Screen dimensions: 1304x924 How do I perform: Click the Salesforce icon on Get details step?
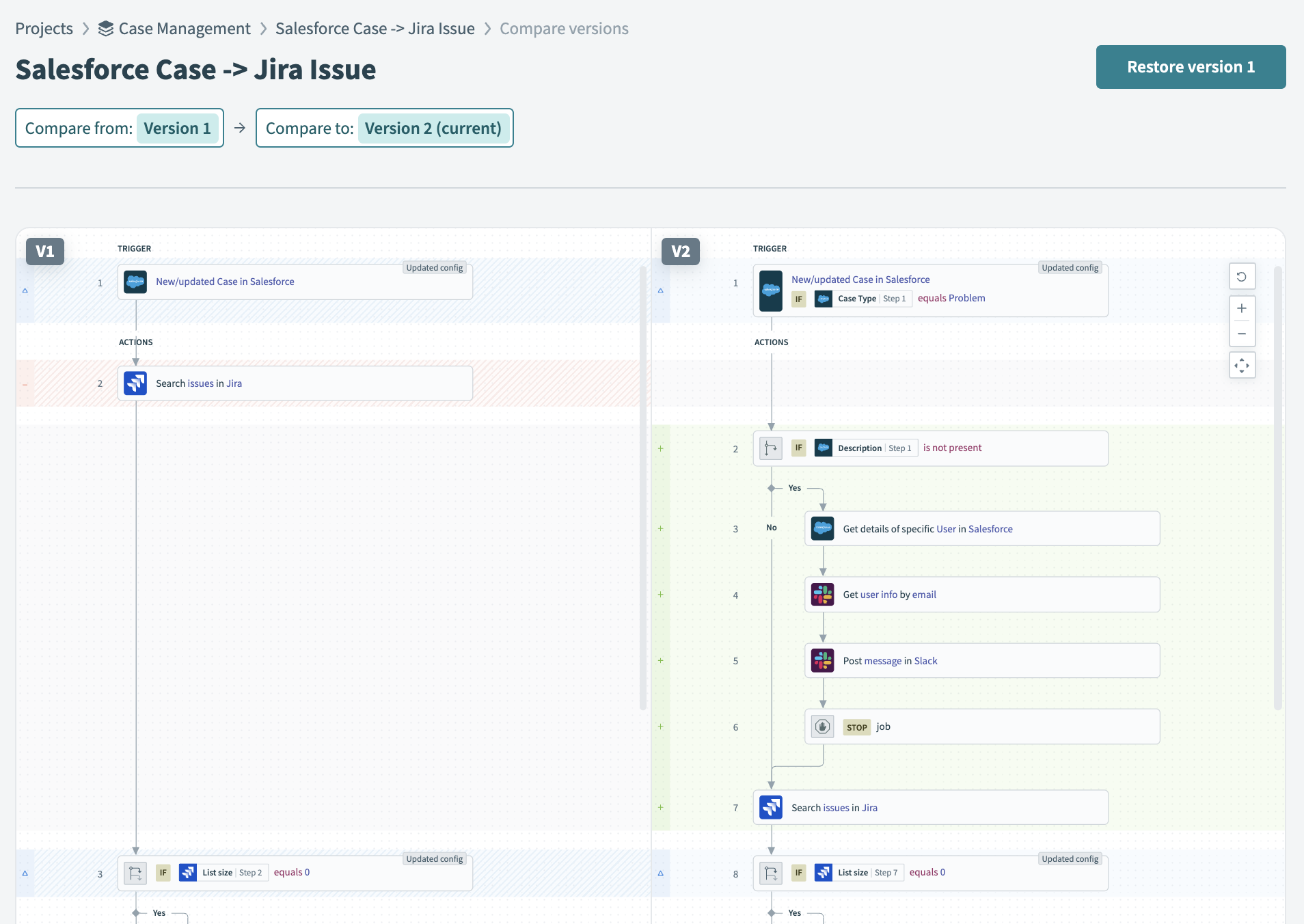click(822, 529)
